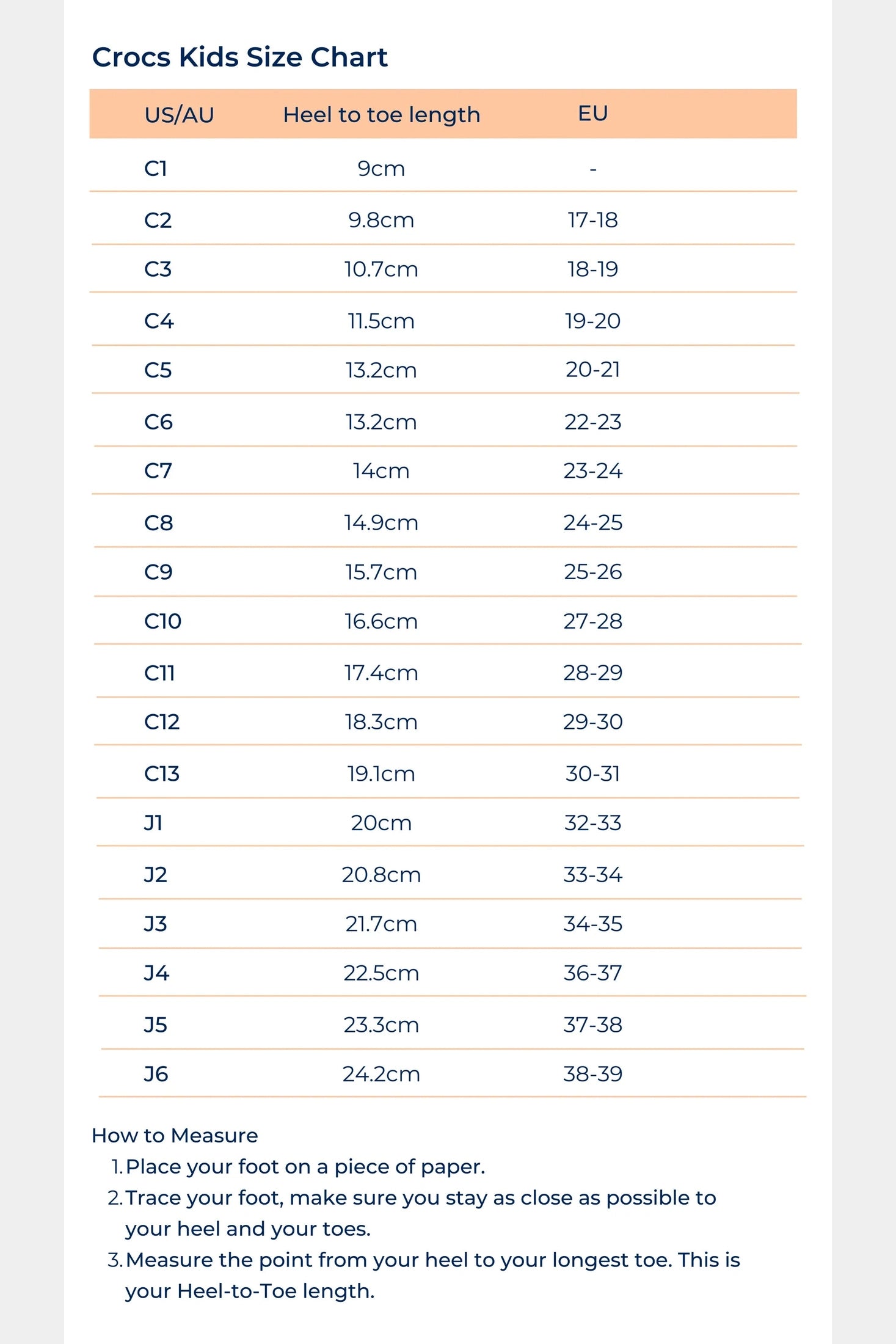Select the 9.8cm length for C2

381,220
